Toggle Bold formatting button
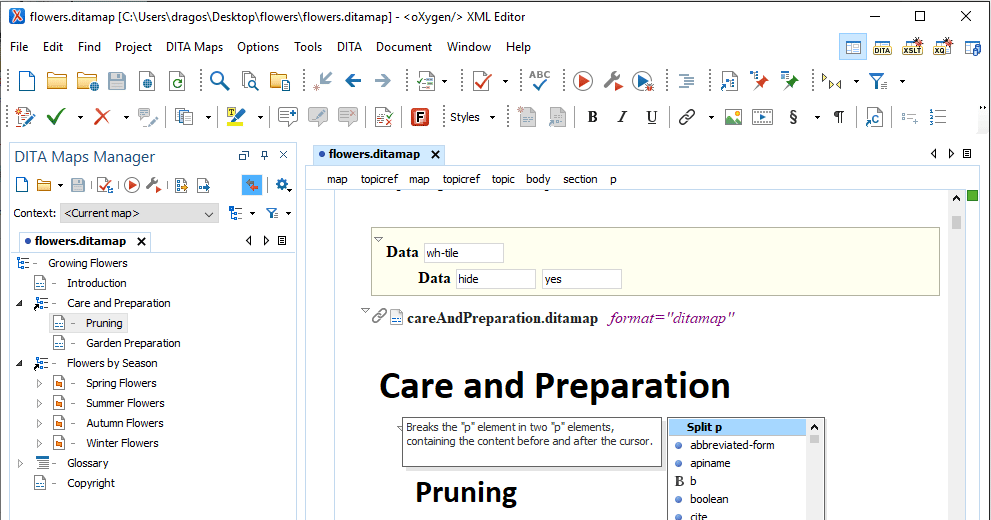 (x=592, y=117)
